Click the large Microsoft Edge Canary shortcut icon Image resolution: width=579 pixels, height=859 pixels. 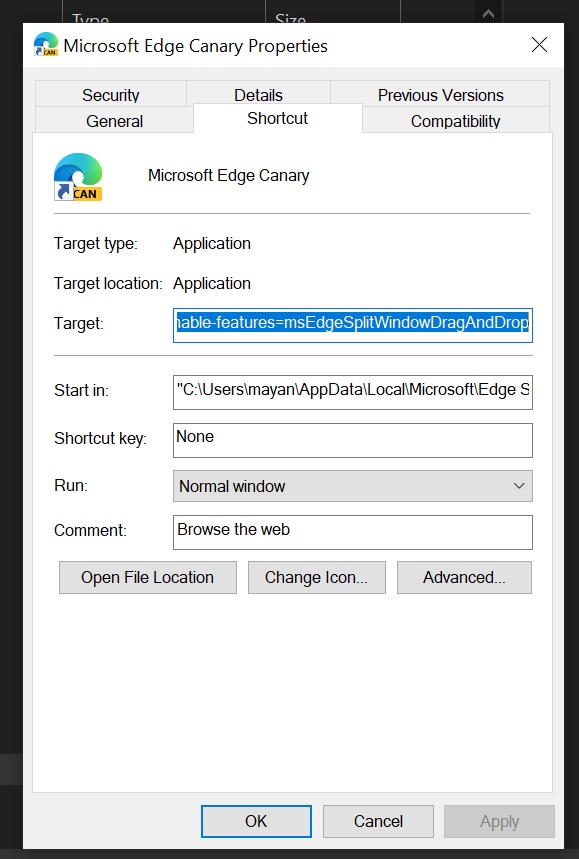78,177
